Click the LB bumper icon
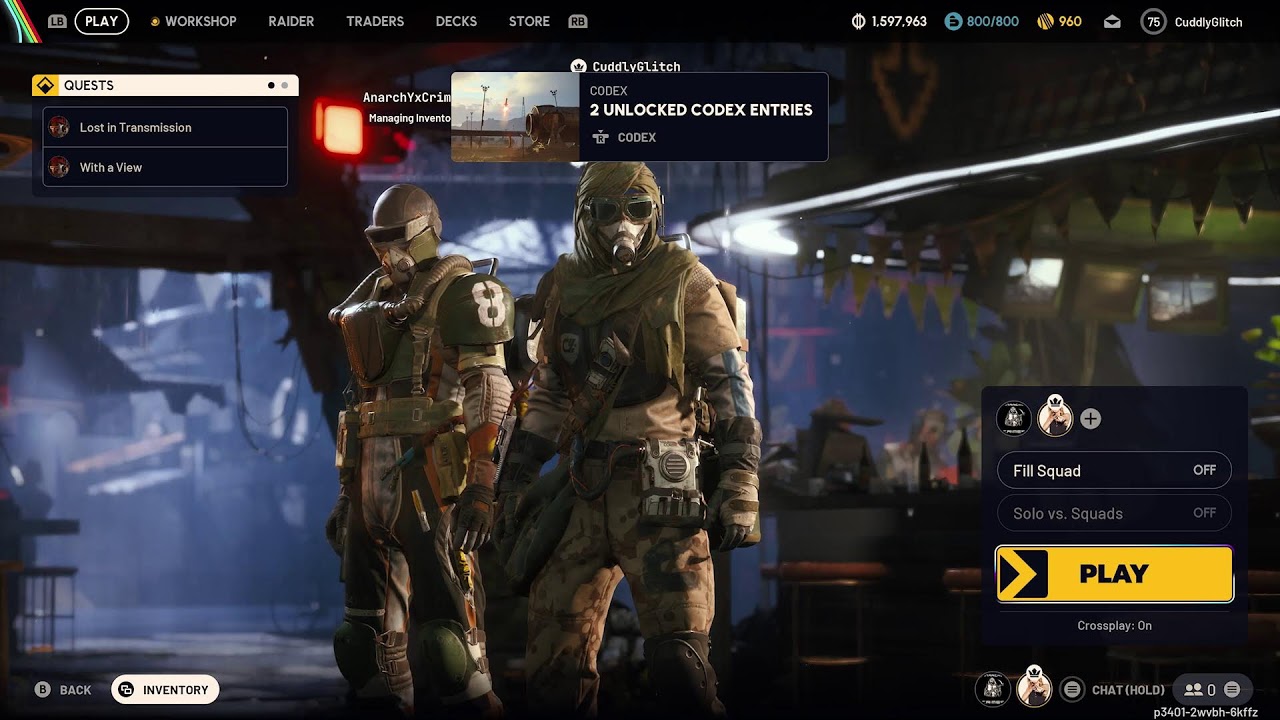Viewport: 1280px width, 720px height. [x=57, y=21]
